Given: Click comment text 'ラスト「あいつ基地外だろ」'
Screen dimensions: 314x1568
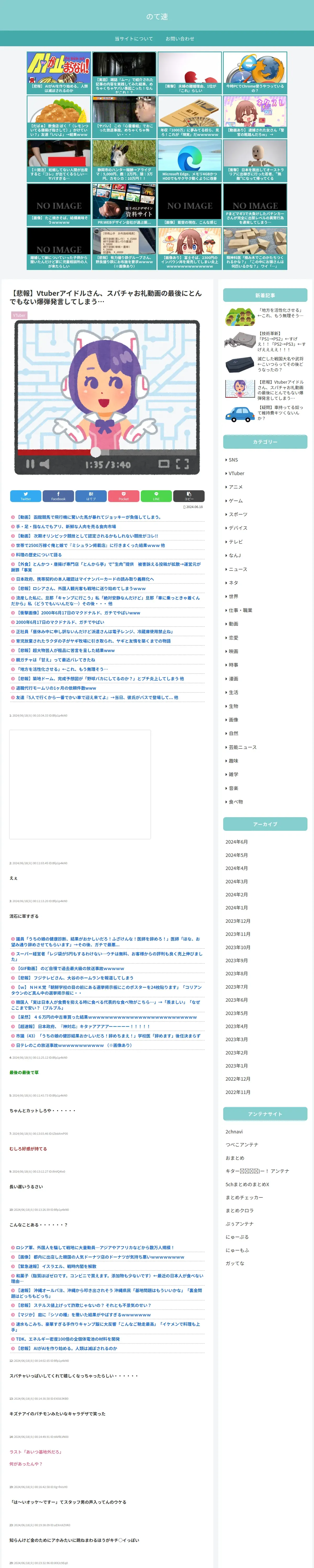Looking at the screenshot, I should (35, 1452).
